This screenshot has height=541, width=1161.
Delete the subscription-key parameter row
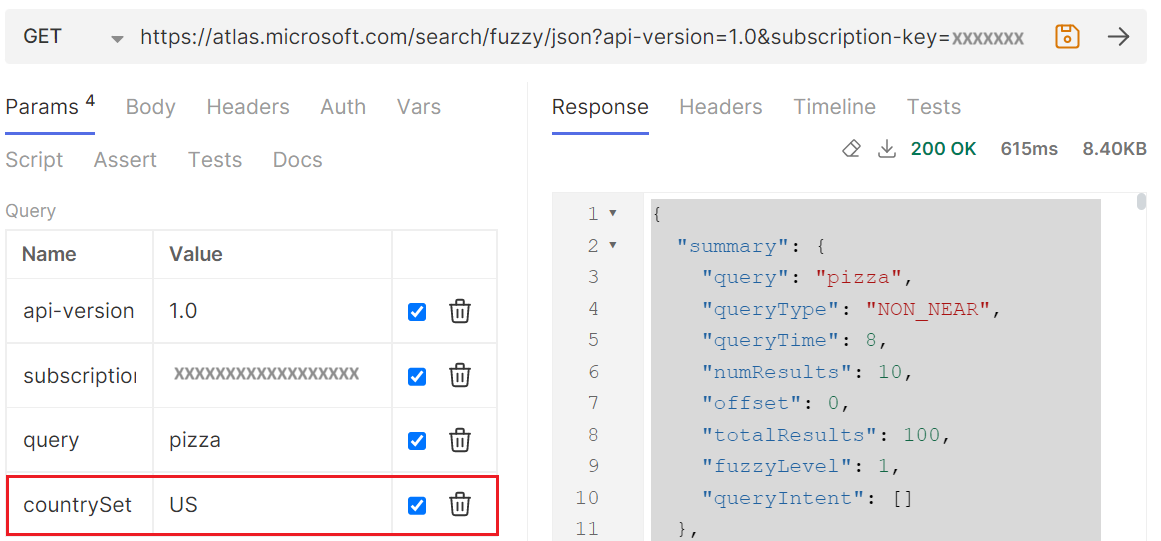coord(460,376)
